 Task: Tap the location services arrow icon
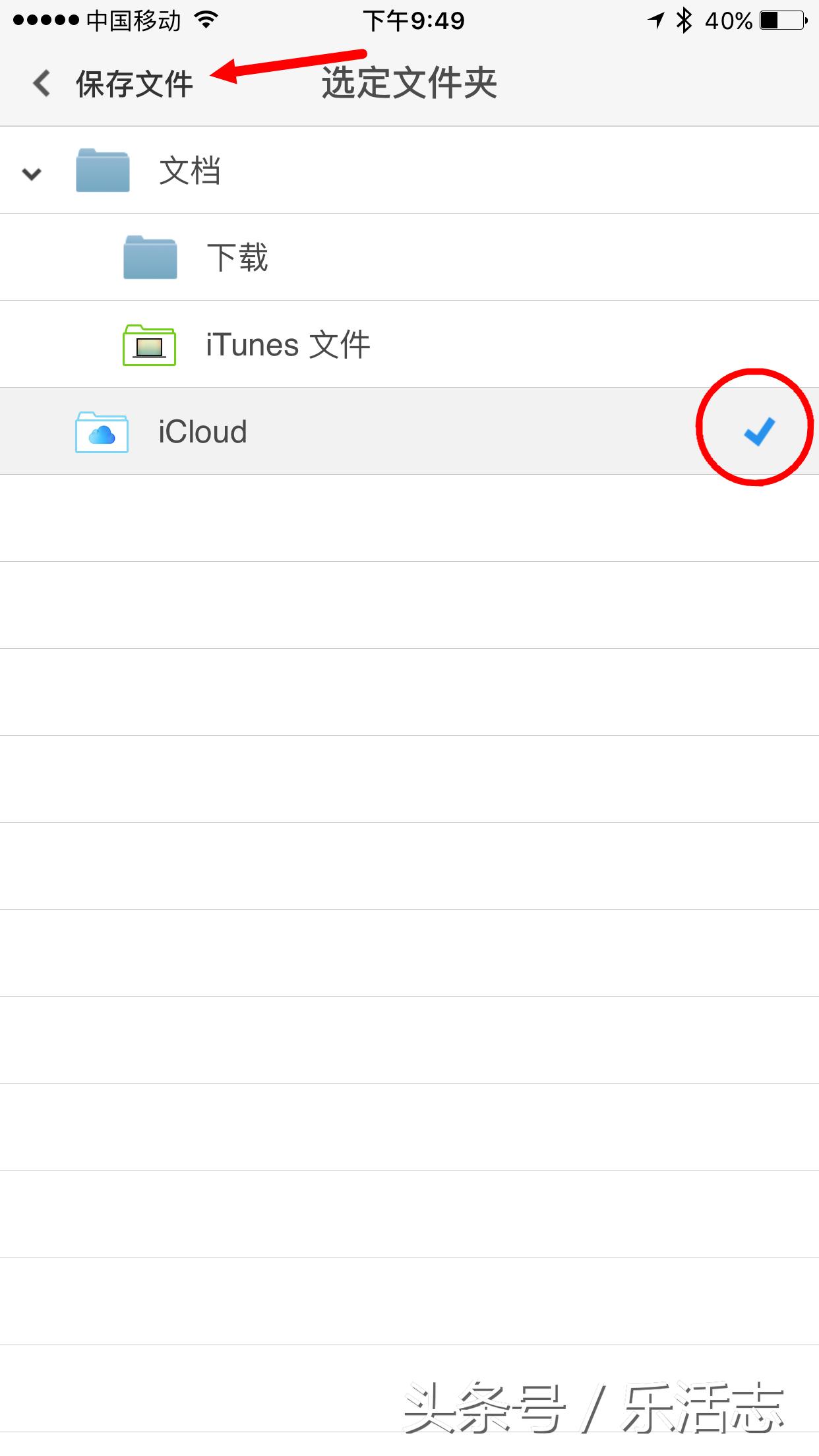(x=655, y=20)
